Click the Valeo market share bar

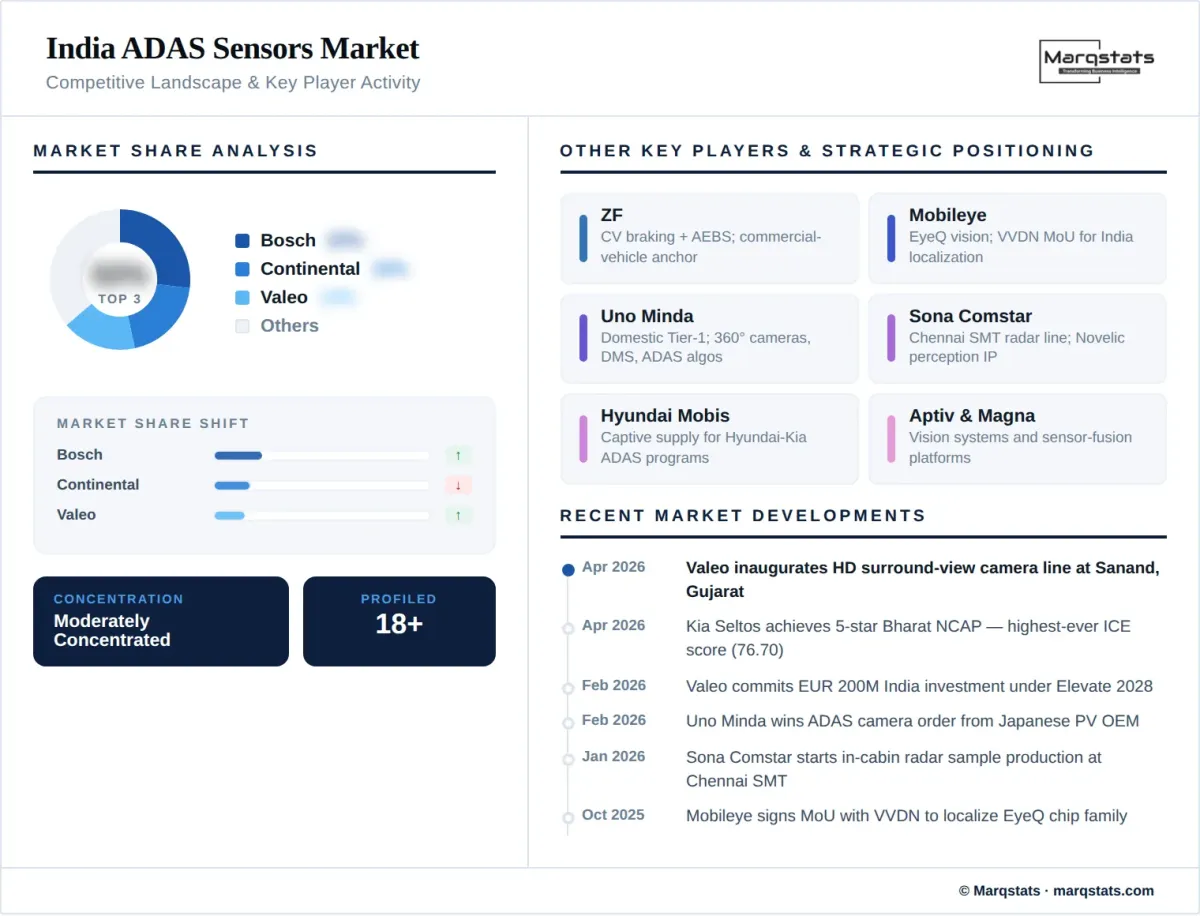322,515
